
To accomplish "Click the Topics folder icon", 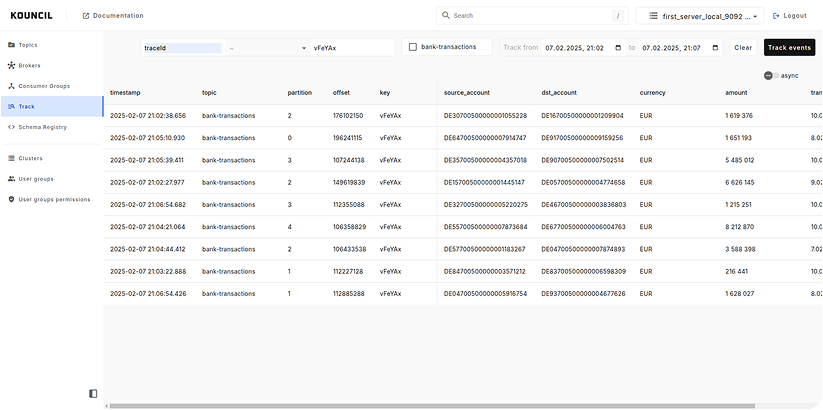I will click(x=12, y=45).
